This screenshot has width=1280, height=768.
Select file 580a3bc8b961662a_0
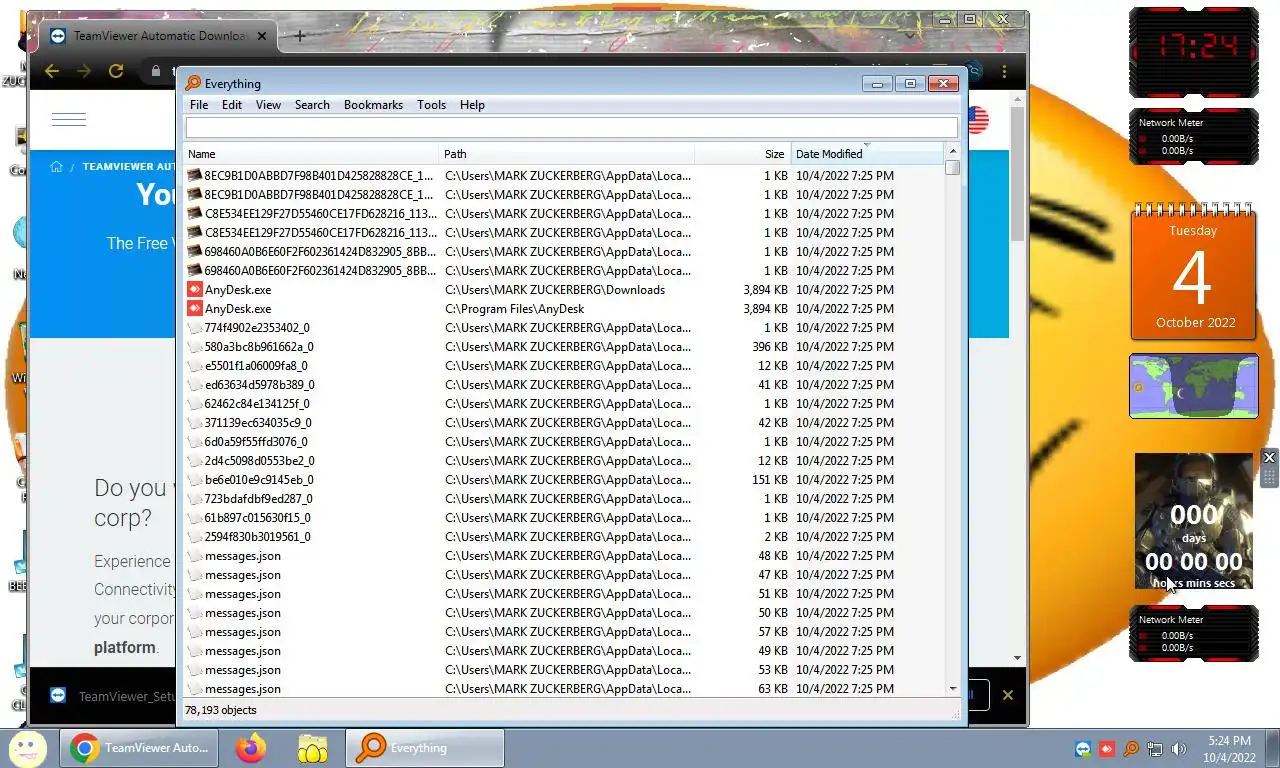(259, 347)
